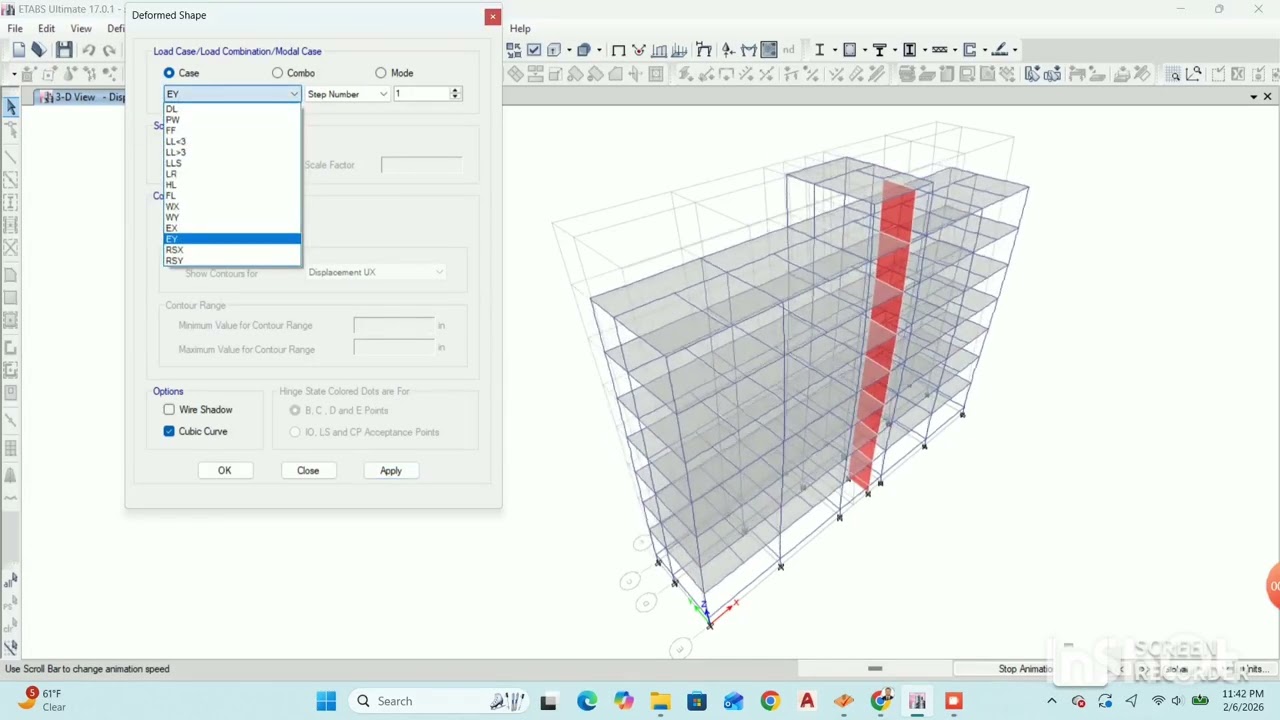Open Google Chrome from the taskbar
This screenshot has height=720, width=1280.
pos(770,701)
